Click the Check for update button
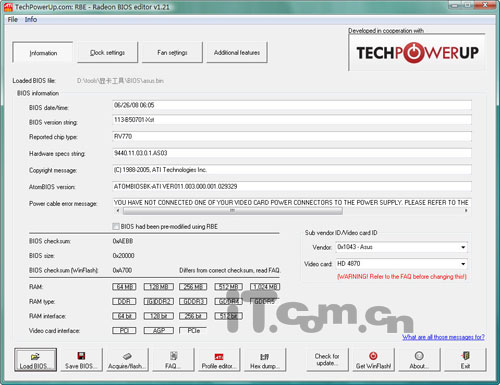 (327, 360)
